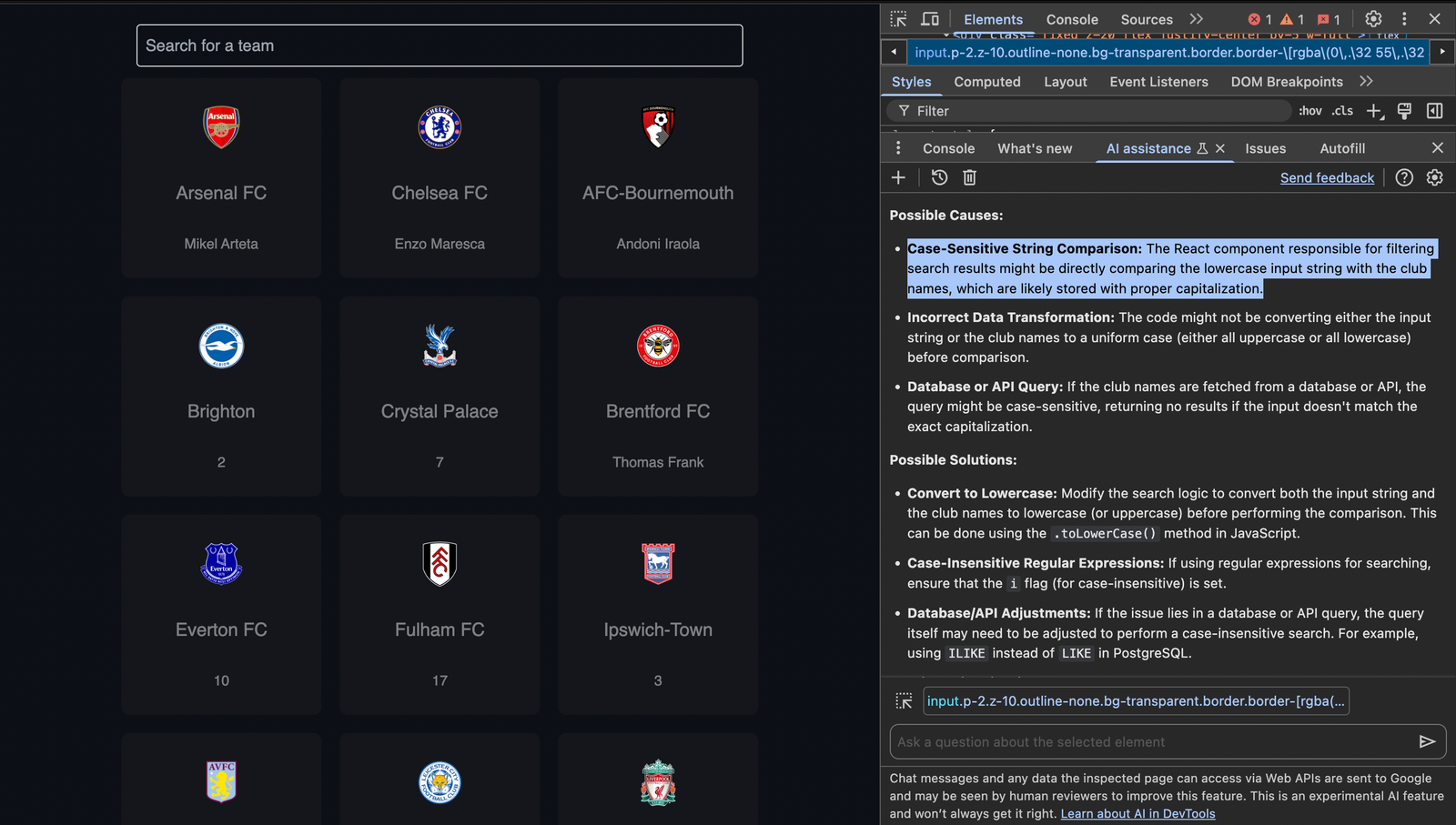This screenshot has height=825, width=1456.
Task: Open the Autofill drawer tab
Action: pyautogui.click(x=1342, y=148)
